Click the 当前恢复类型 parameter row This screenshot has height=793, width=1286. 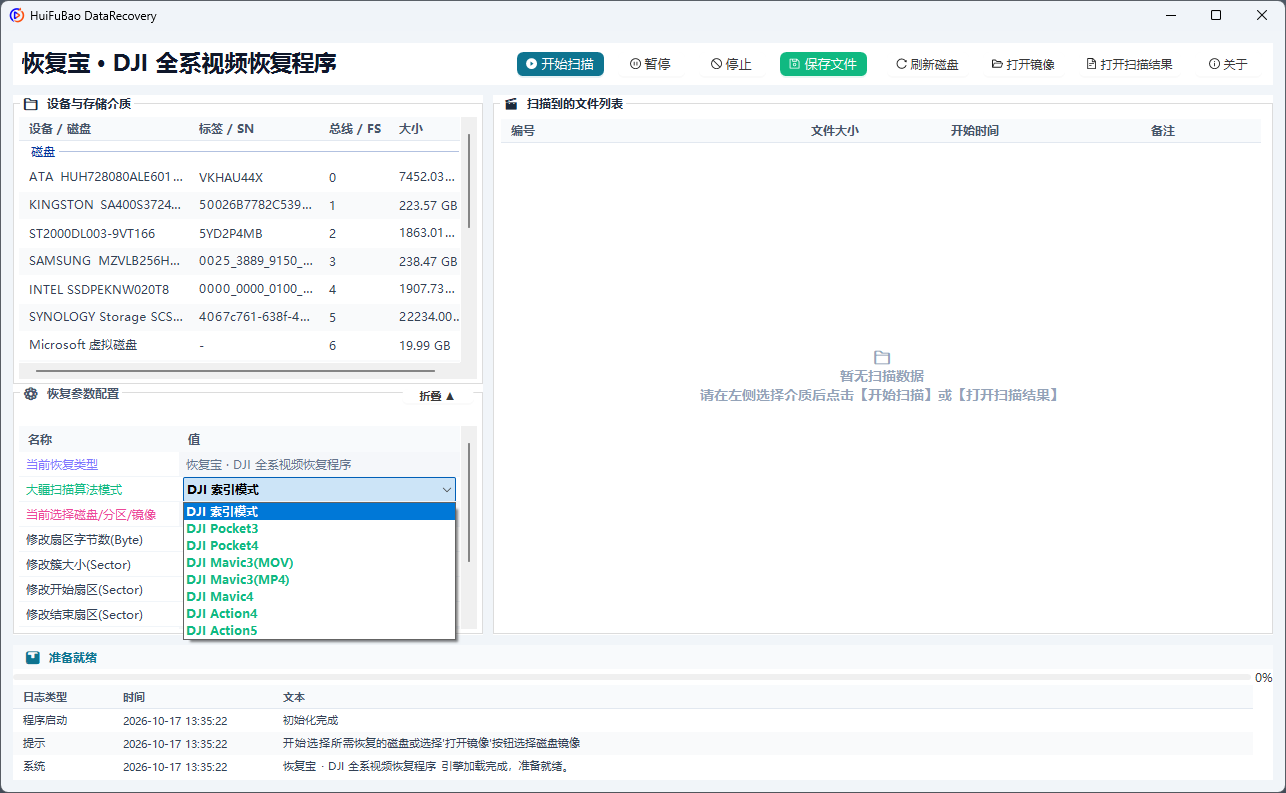(240, 464)
